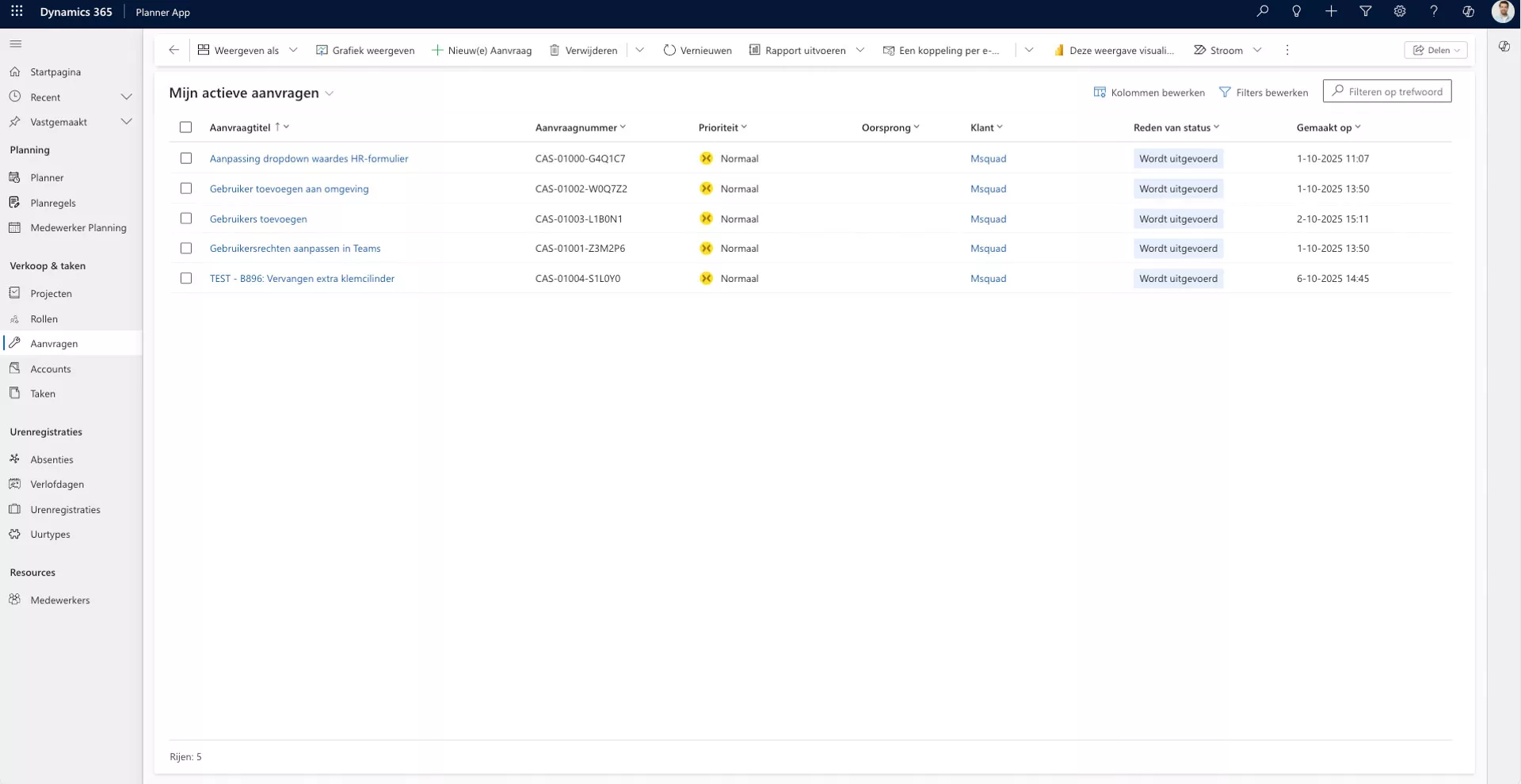Open the Stroom dropdown chevron

click(x=1257, y=50)
